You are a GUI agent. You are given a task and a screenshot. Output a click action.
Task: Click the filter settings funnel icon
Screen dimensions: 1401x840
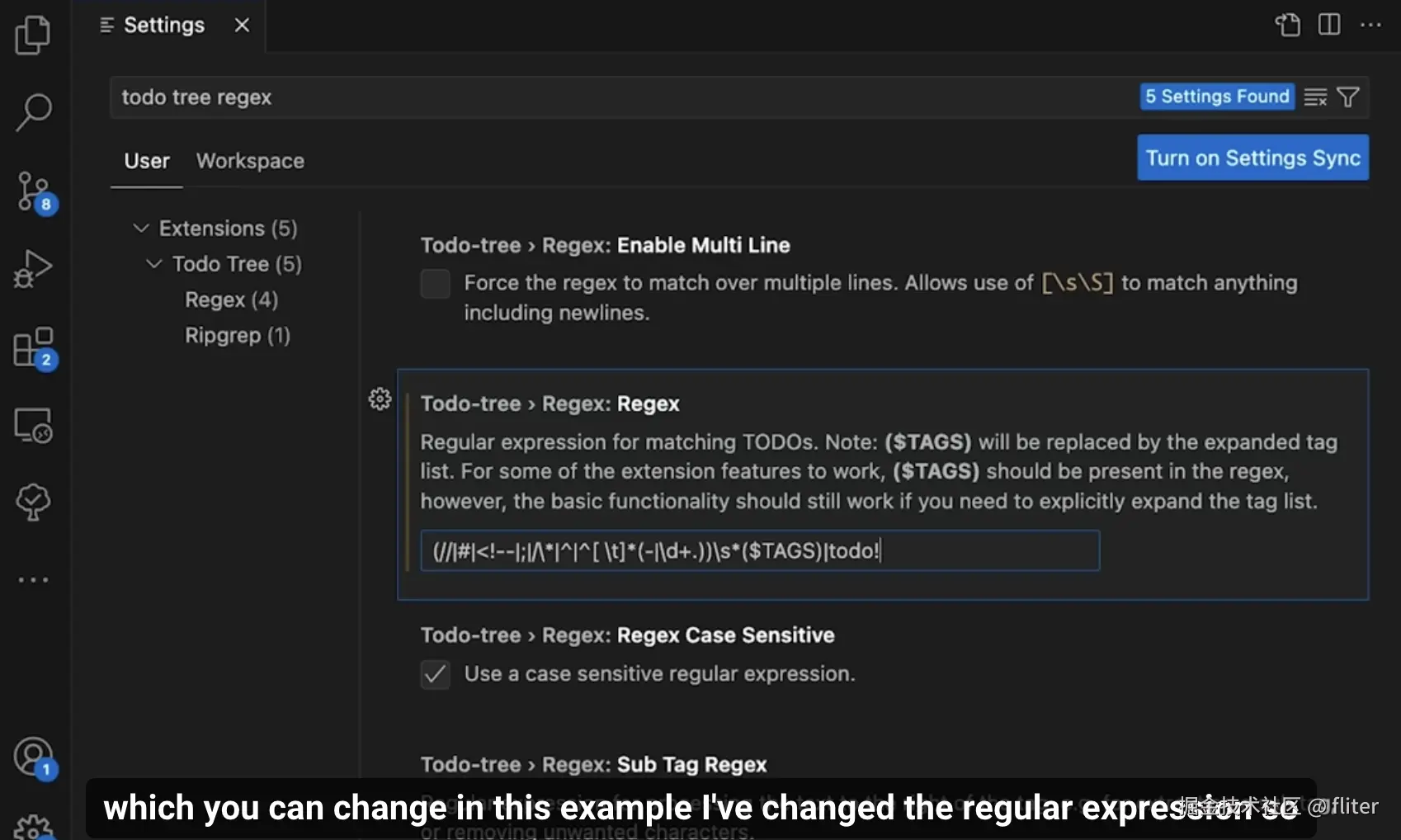(1348, 97)
